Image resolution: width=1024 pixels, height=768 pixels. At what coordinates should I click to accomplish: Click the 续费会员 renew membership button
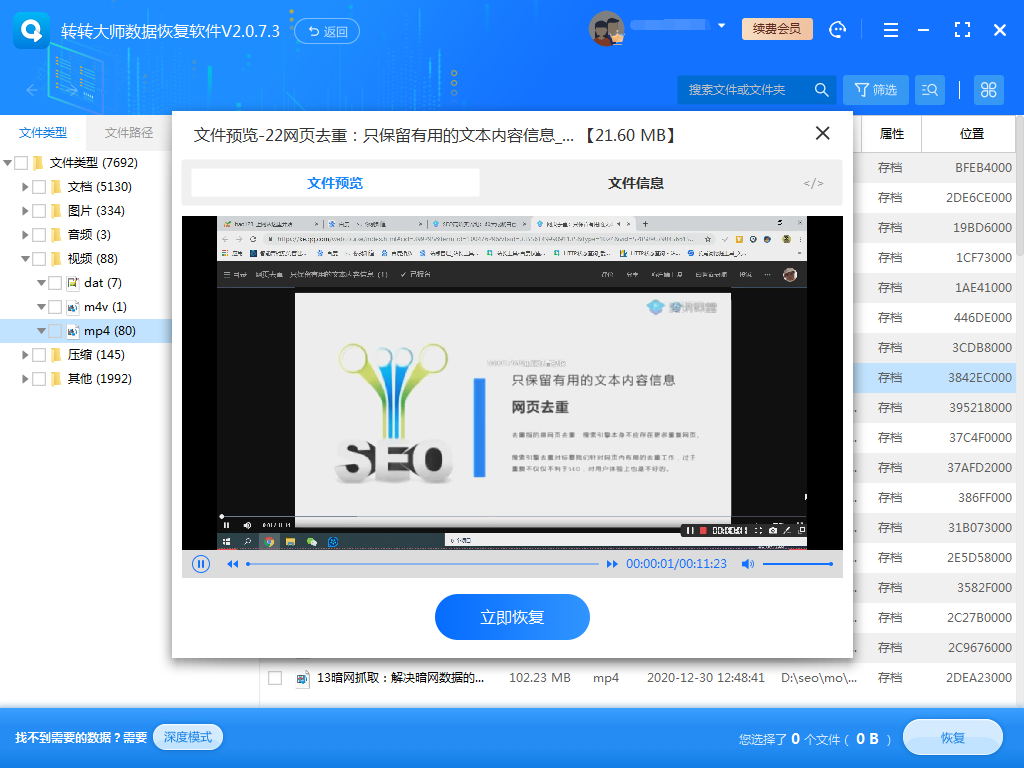[777, 29]
